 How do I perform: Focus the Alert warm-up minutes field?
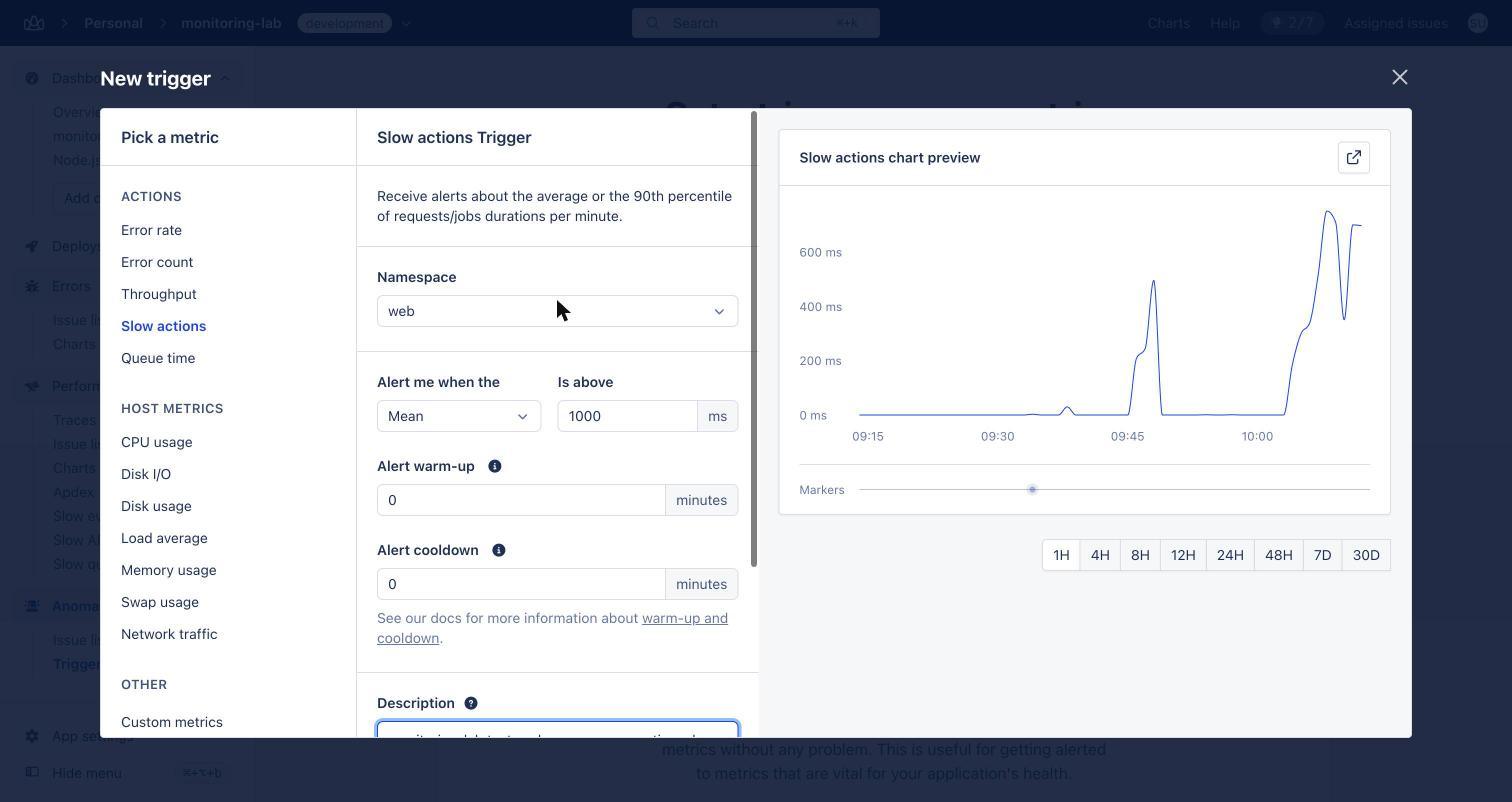tap(521, 500)
